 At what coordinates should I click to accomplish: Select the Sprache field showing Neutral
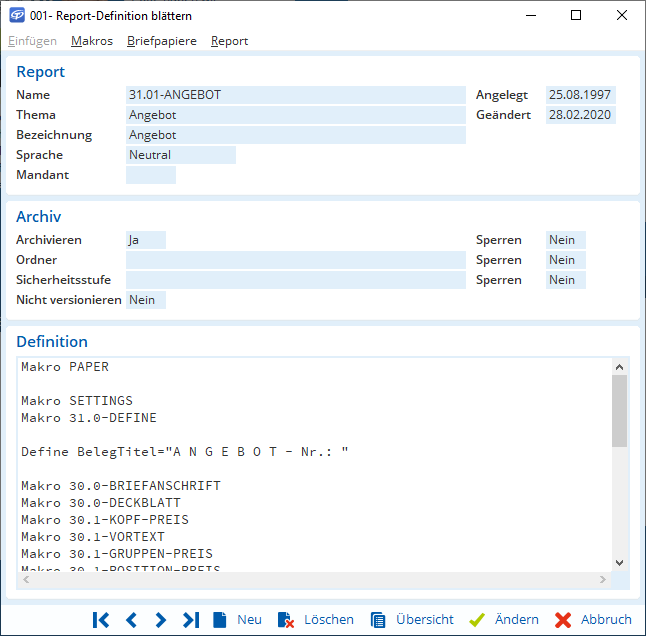point(181,155)
